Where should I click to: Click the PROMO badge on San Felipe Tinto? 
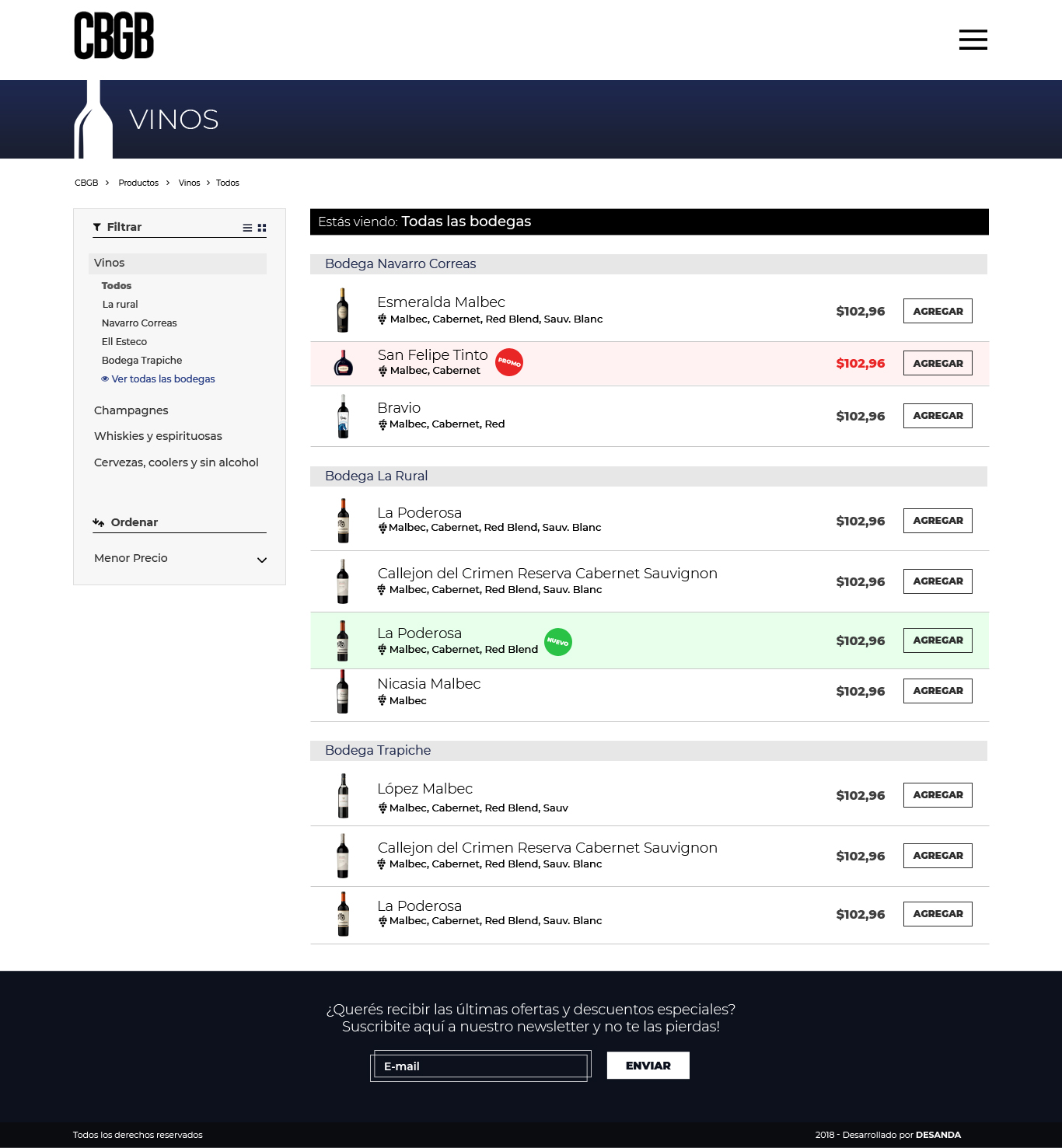coord(509,362)
